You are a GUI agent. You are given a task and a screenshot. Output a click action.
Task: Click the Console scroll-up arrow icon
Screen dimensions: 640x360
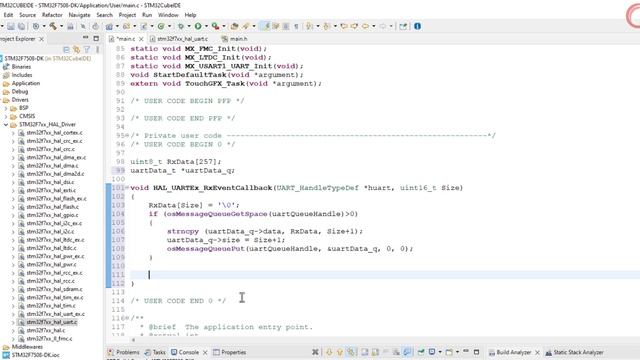[340, 352]
